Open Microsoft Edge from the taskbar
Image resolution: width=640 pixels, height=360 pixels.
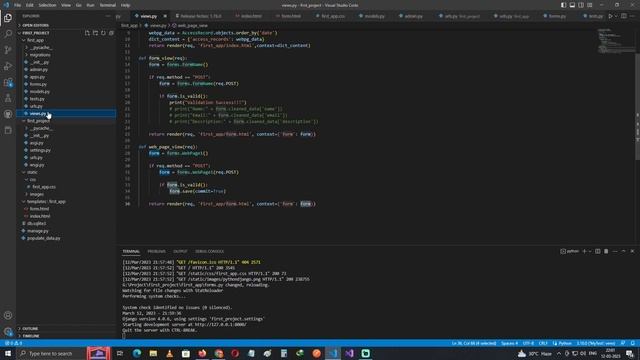[137, 353]
